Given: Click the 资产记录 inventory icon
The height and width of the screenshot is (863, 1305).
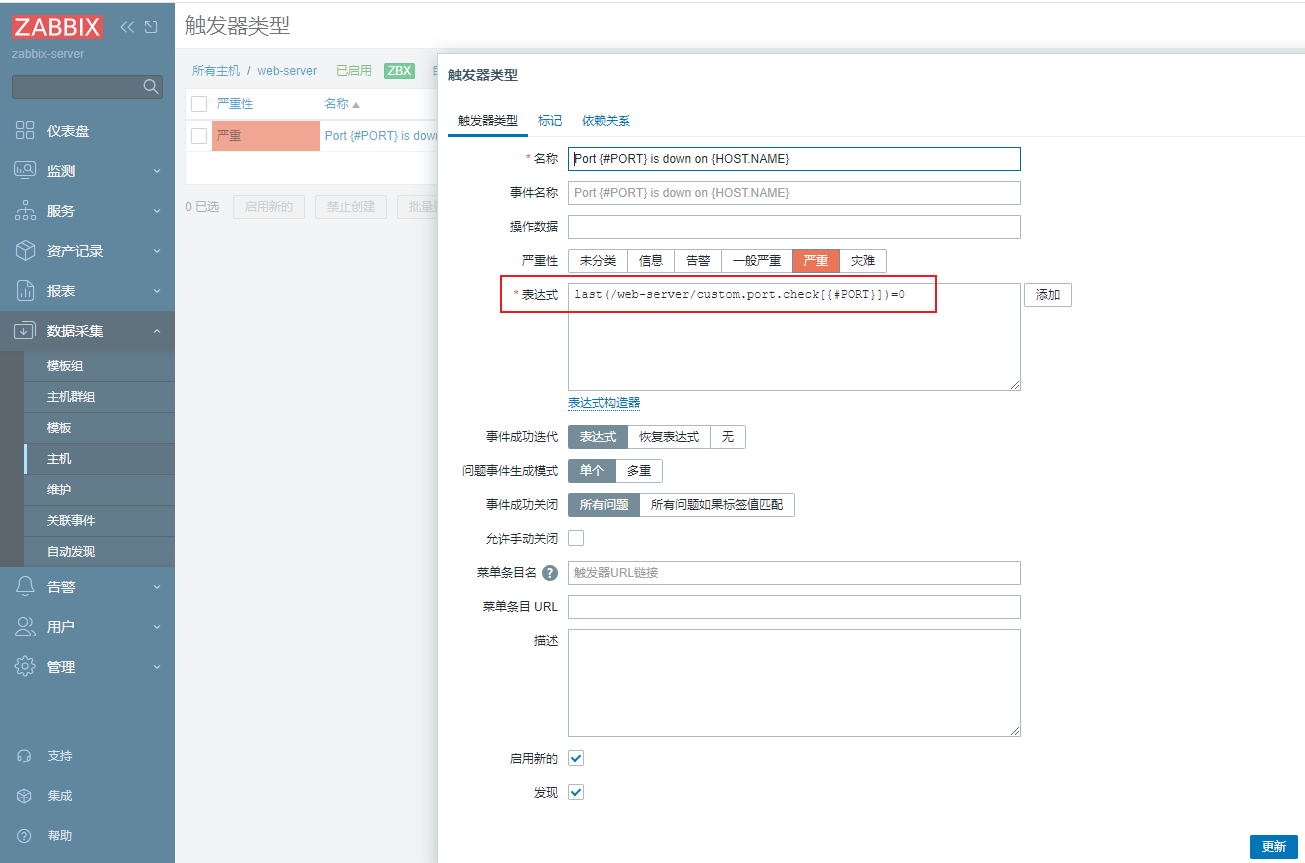Looking at the screenshot, I should (25, 251).
